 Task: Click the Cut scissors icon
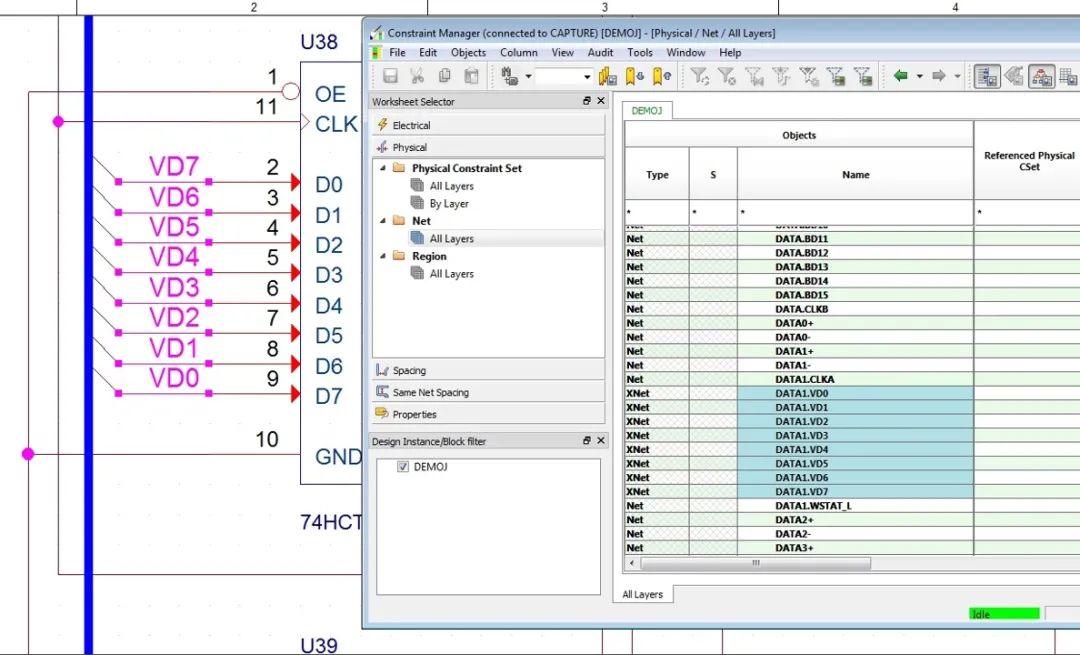(417, 76)
